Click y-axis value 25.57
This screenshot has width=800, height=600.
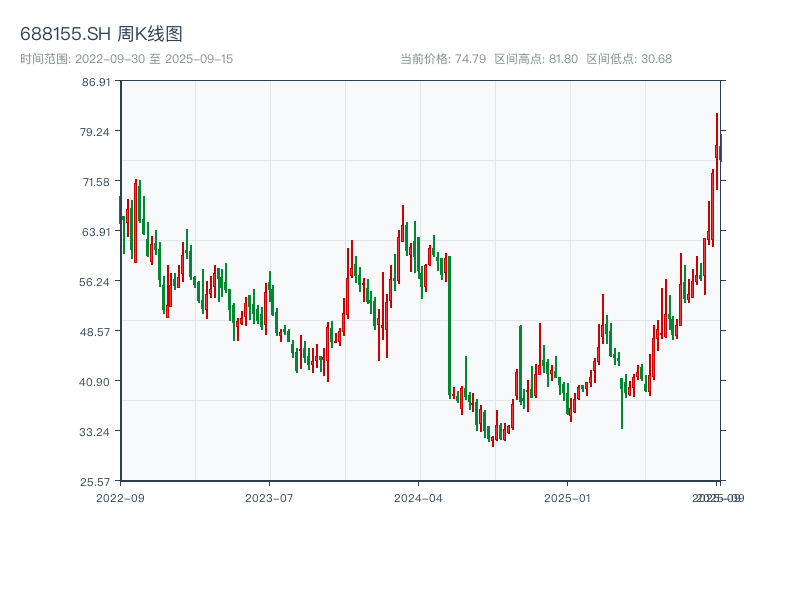pos(95,482)
